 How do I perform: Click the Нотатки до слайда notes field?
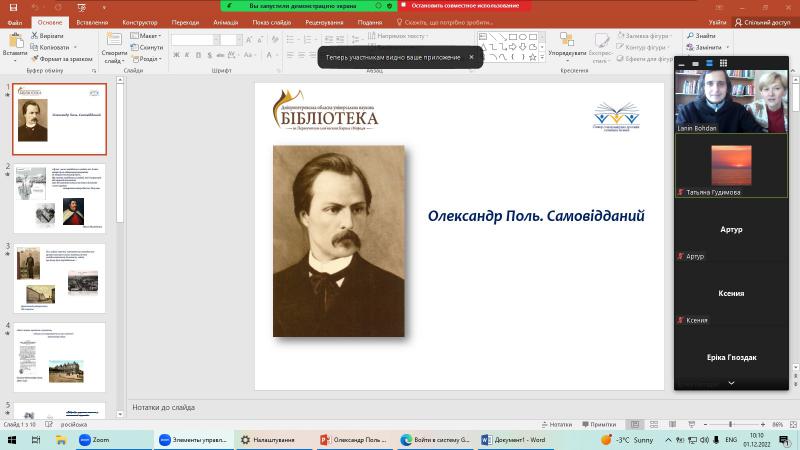[458, 407]
